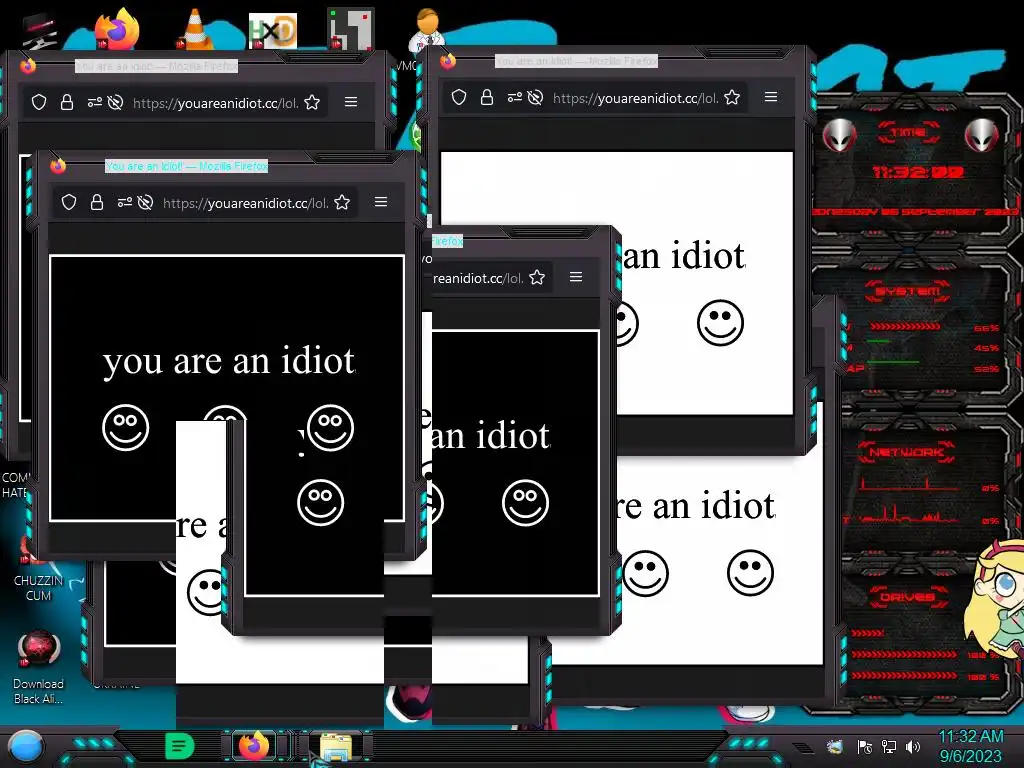Open the File Explorer taskbar icon
The width and height of the screenshot is (1024, 768).
336,747
